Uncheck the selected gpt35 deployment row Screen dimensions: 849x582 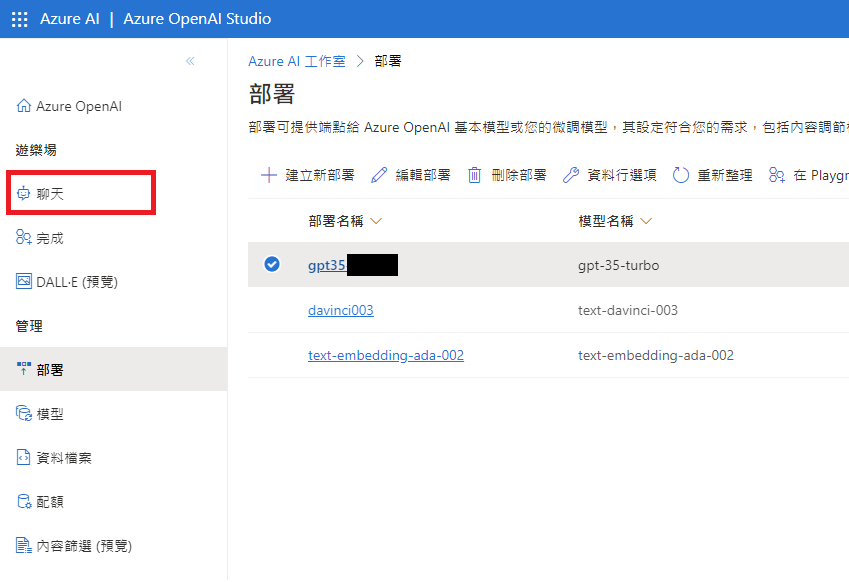coord(271,265)
